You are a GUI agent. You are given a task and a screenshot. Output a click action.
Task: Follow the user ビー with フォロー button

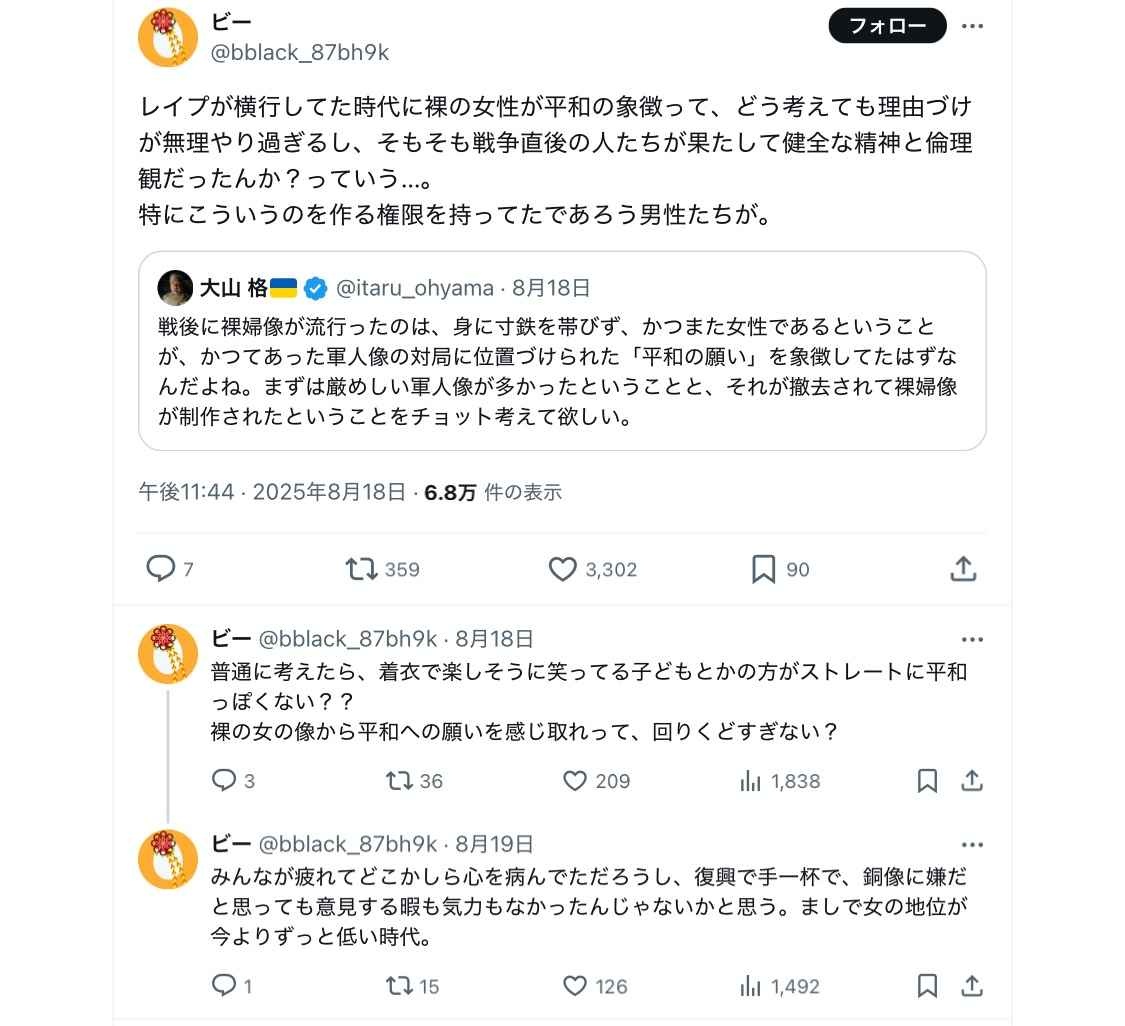(x=888, y=26)
